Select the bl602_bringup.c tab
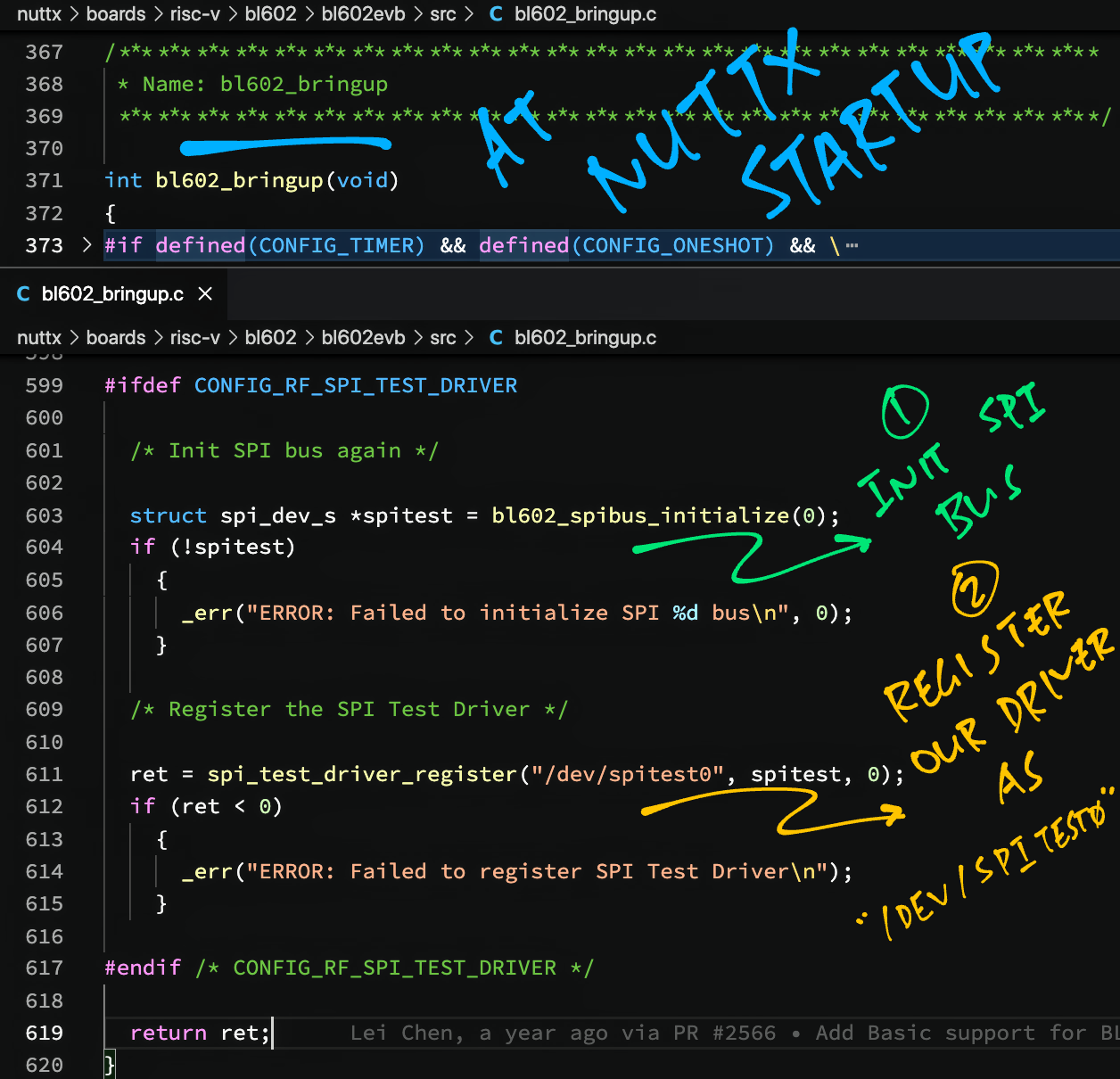 (112, 294)
